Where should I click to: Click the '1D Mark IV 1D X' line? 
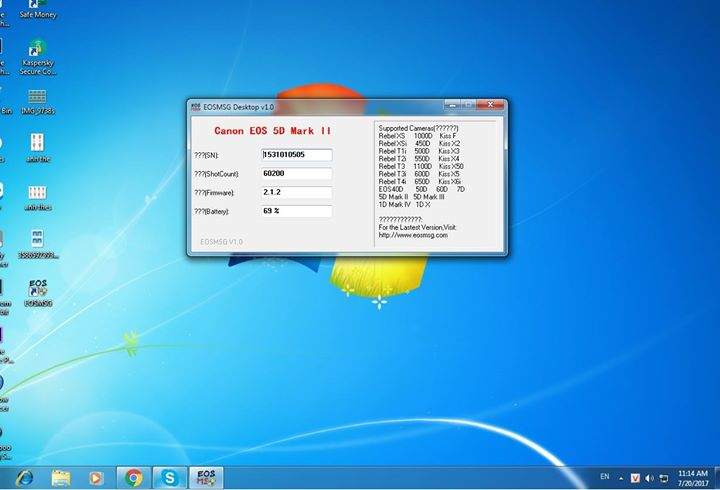pos(404,204)
